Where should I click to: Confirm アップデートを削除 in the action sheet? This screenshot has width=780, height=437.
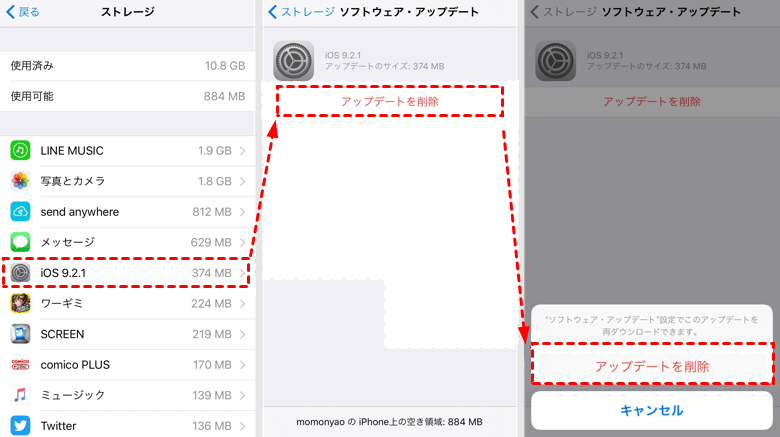click(x=652, y=366)
